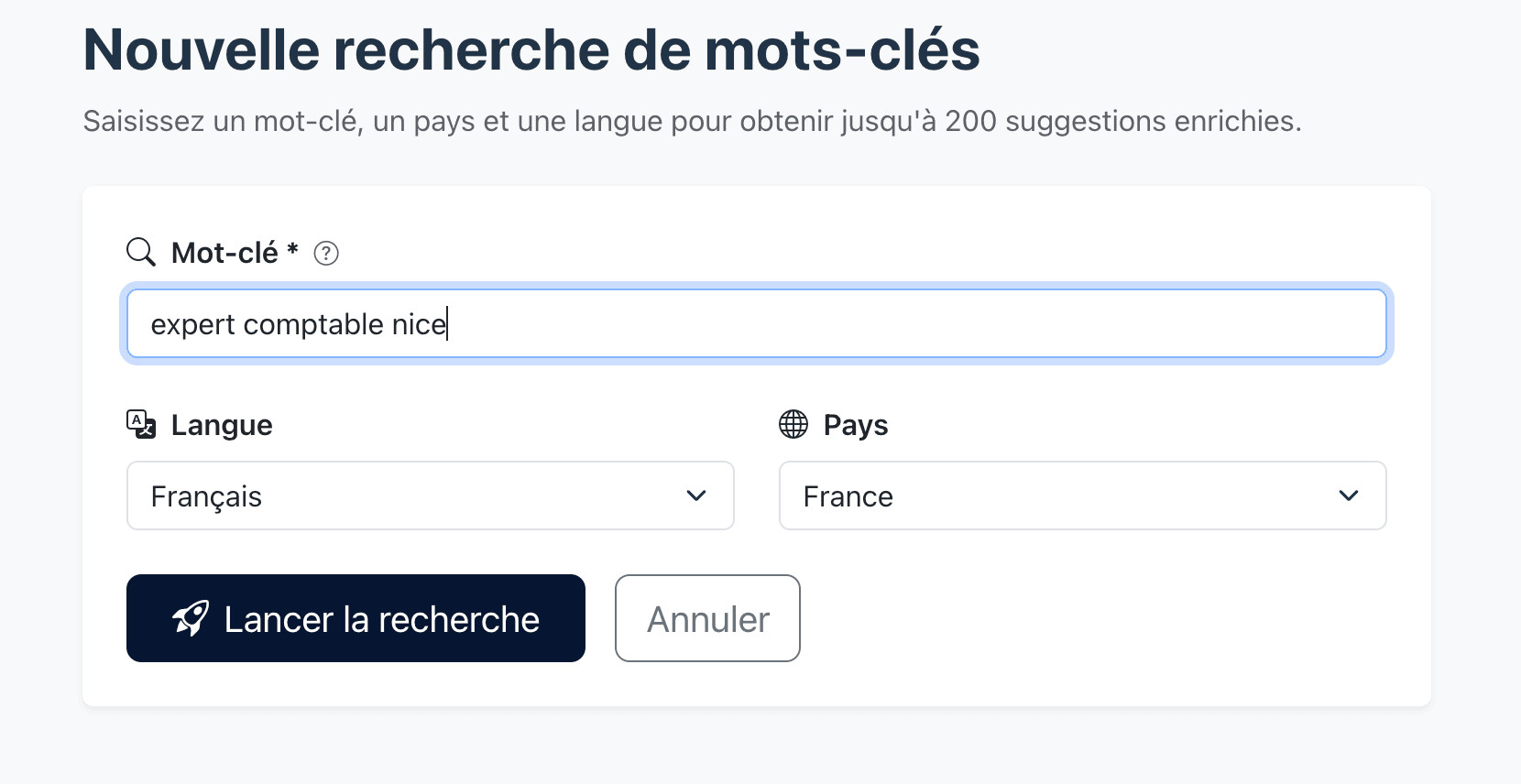
Task: Click the globe icon next to Pays
Action: tap(793, 424)
